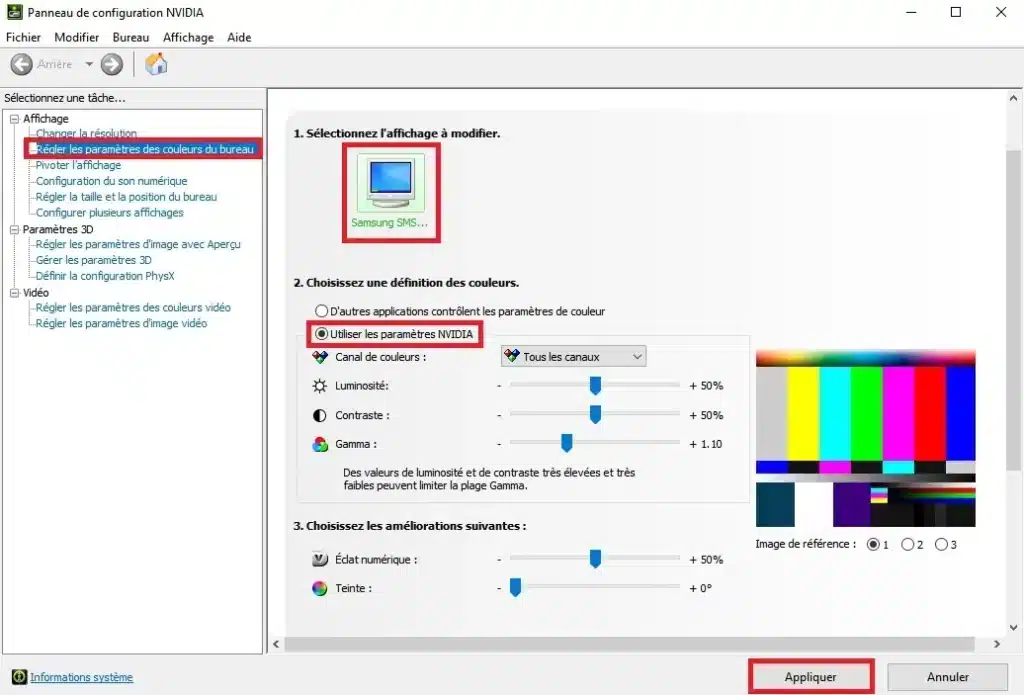Click the Home icon in the toolbar
This screenshot has width=1024, height=695.
(x=156, y=63)
